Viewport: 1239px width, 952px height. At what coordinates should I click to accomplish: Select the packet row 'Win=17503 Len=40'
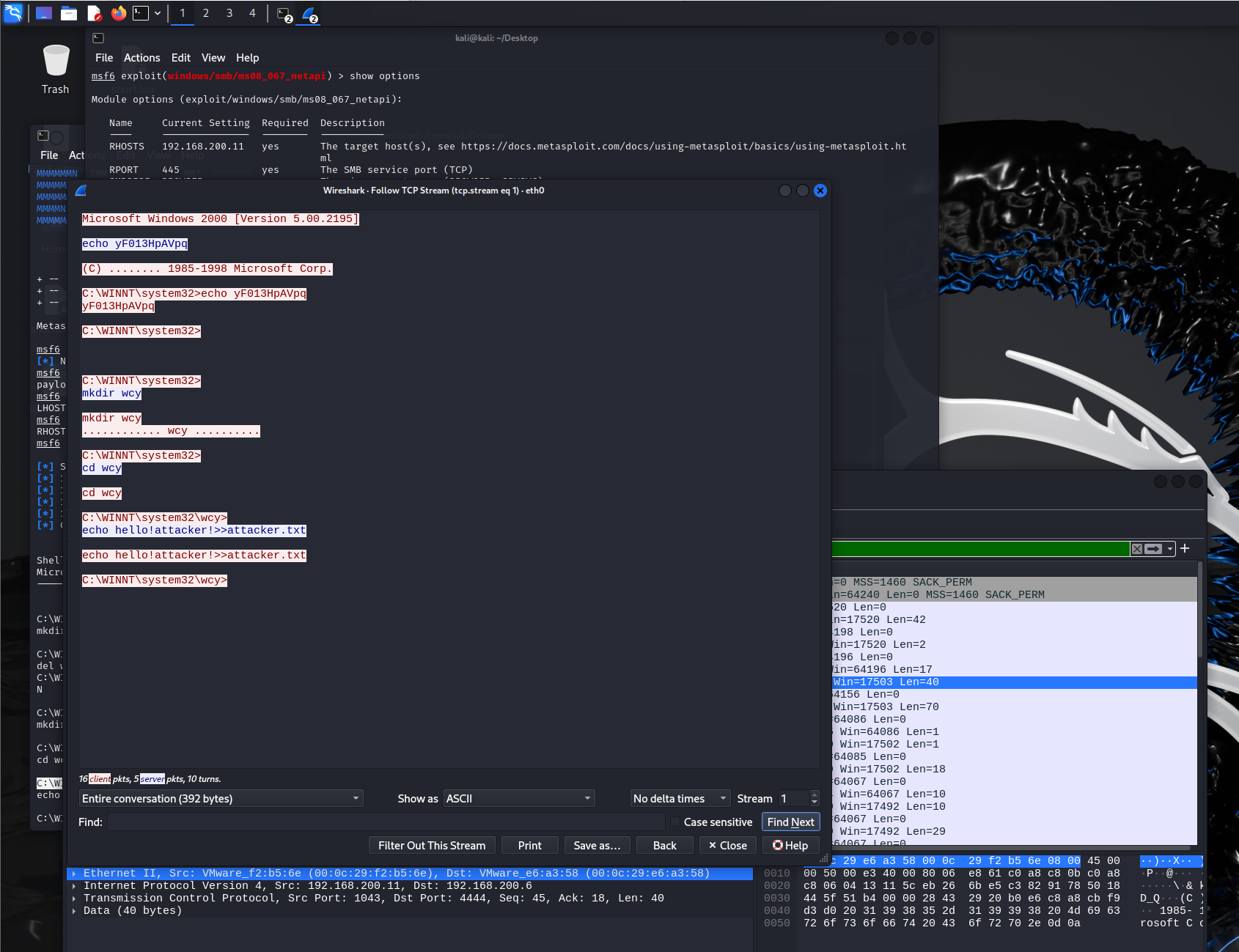click(1015, 682)
